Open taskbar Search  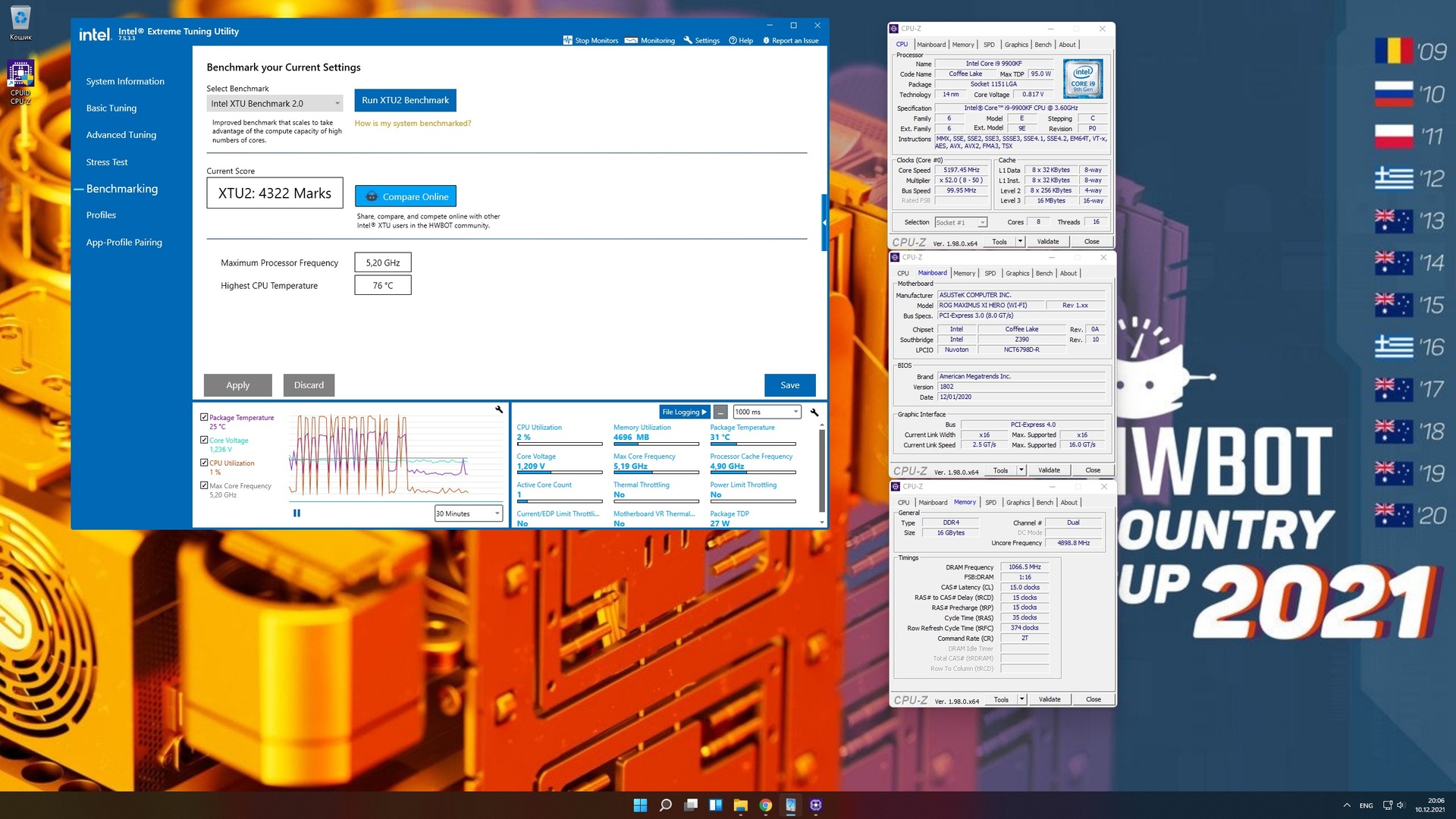click(665, 805)
